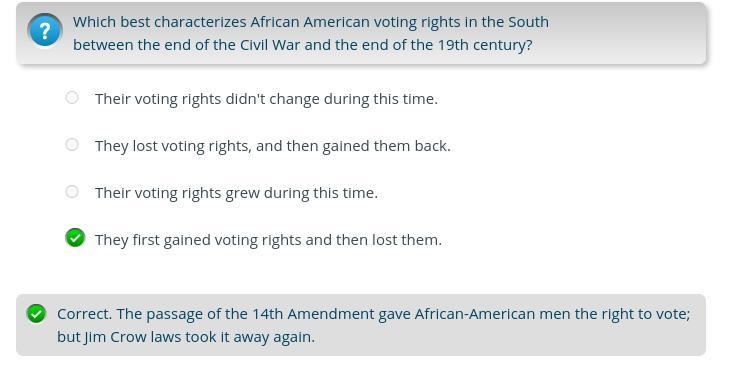The image size is (747, 365).
Task: Click the blue question mark icon
Action: (45, 31)
